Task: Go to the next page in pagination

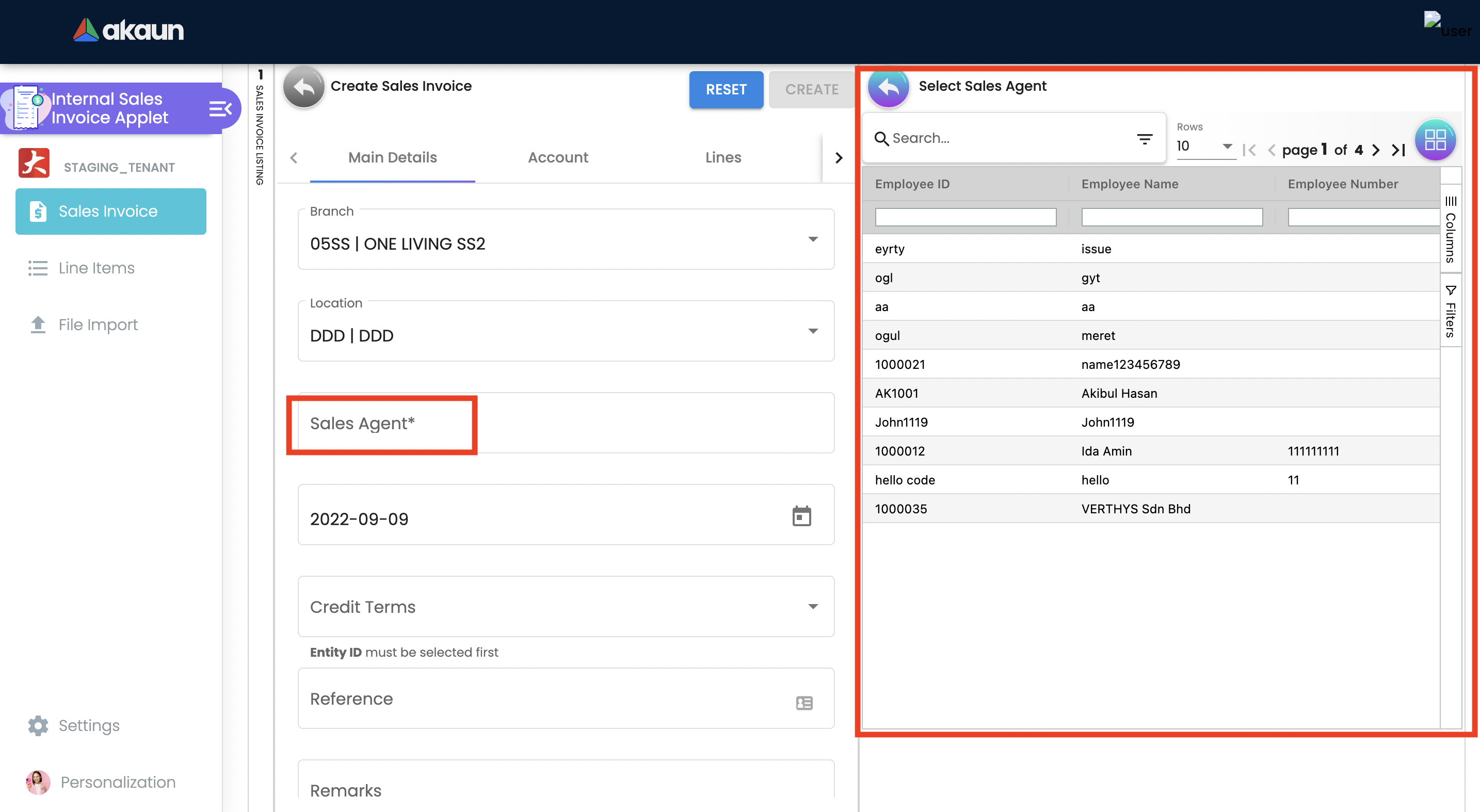Action: (x=1376, y=151)
